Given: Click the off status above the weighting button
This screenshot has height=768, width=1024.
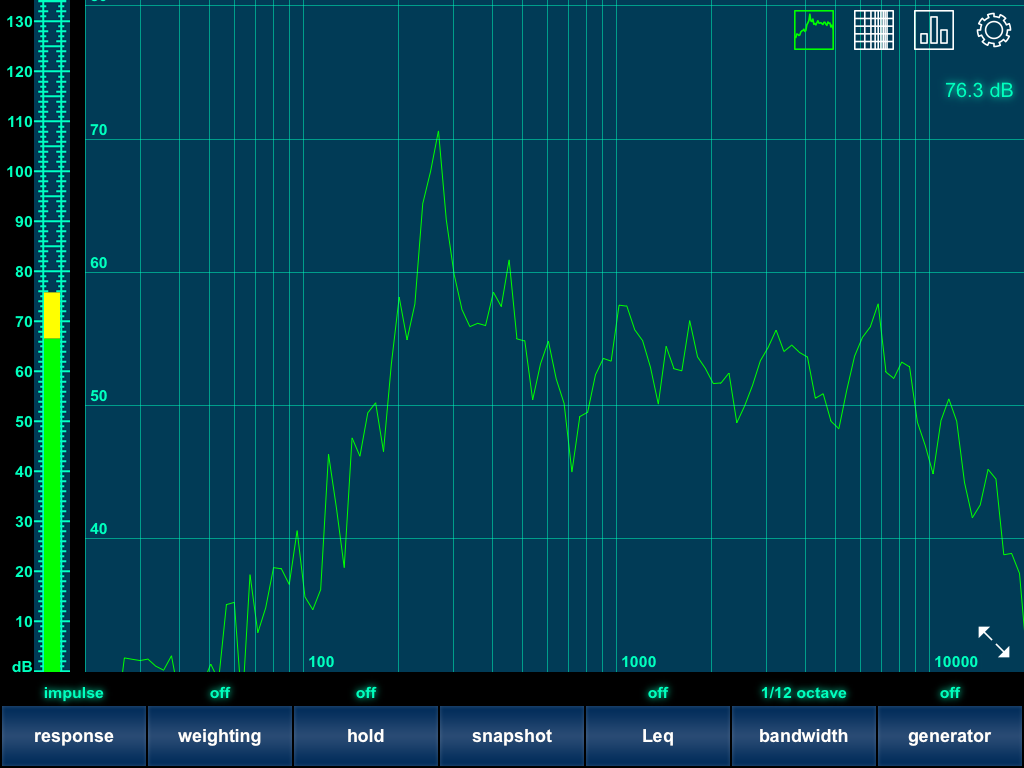Looking at the screenshot, I should 219,693.
